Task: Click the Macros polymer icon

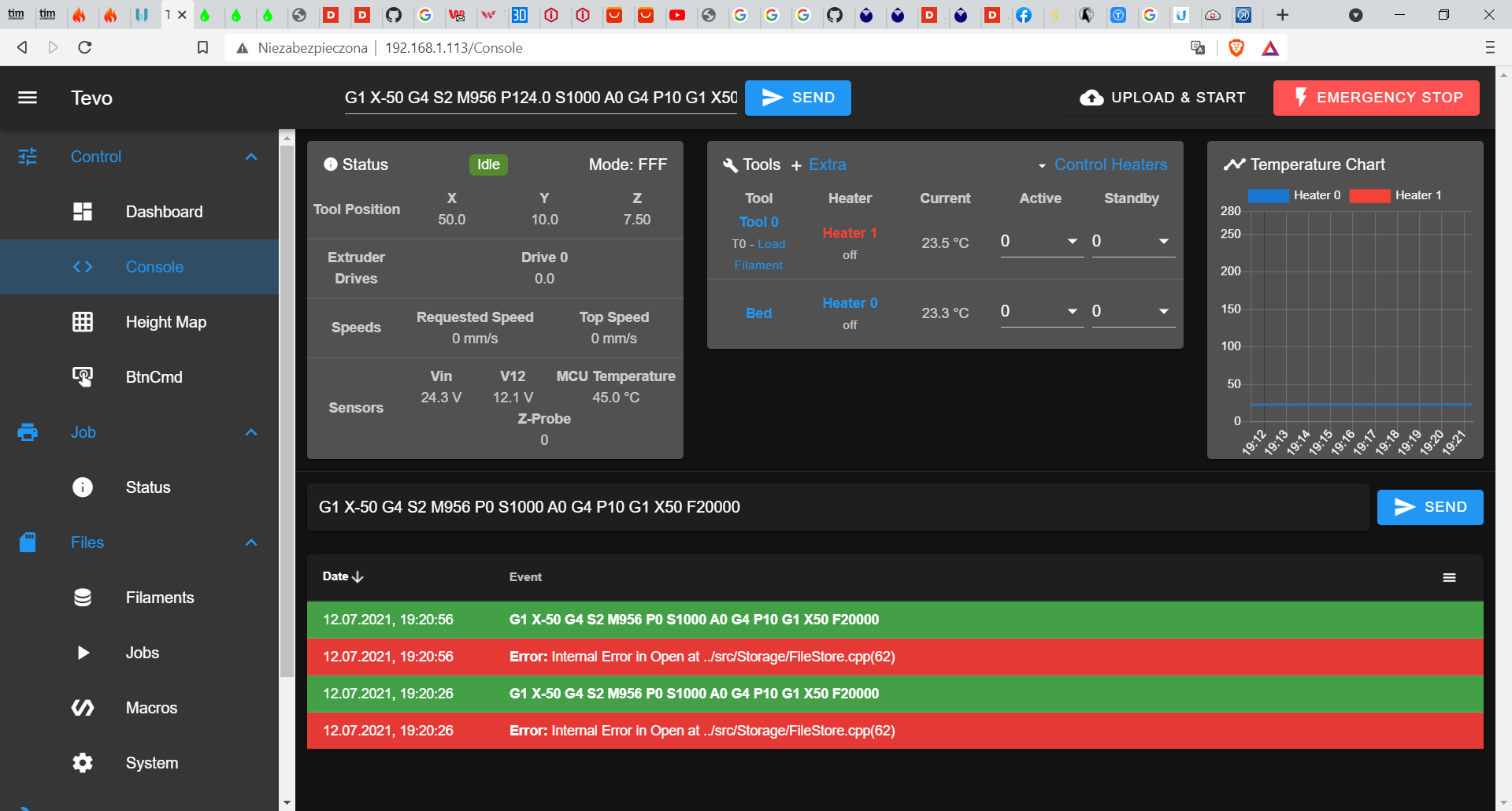Action: click(x=83, y=708)
